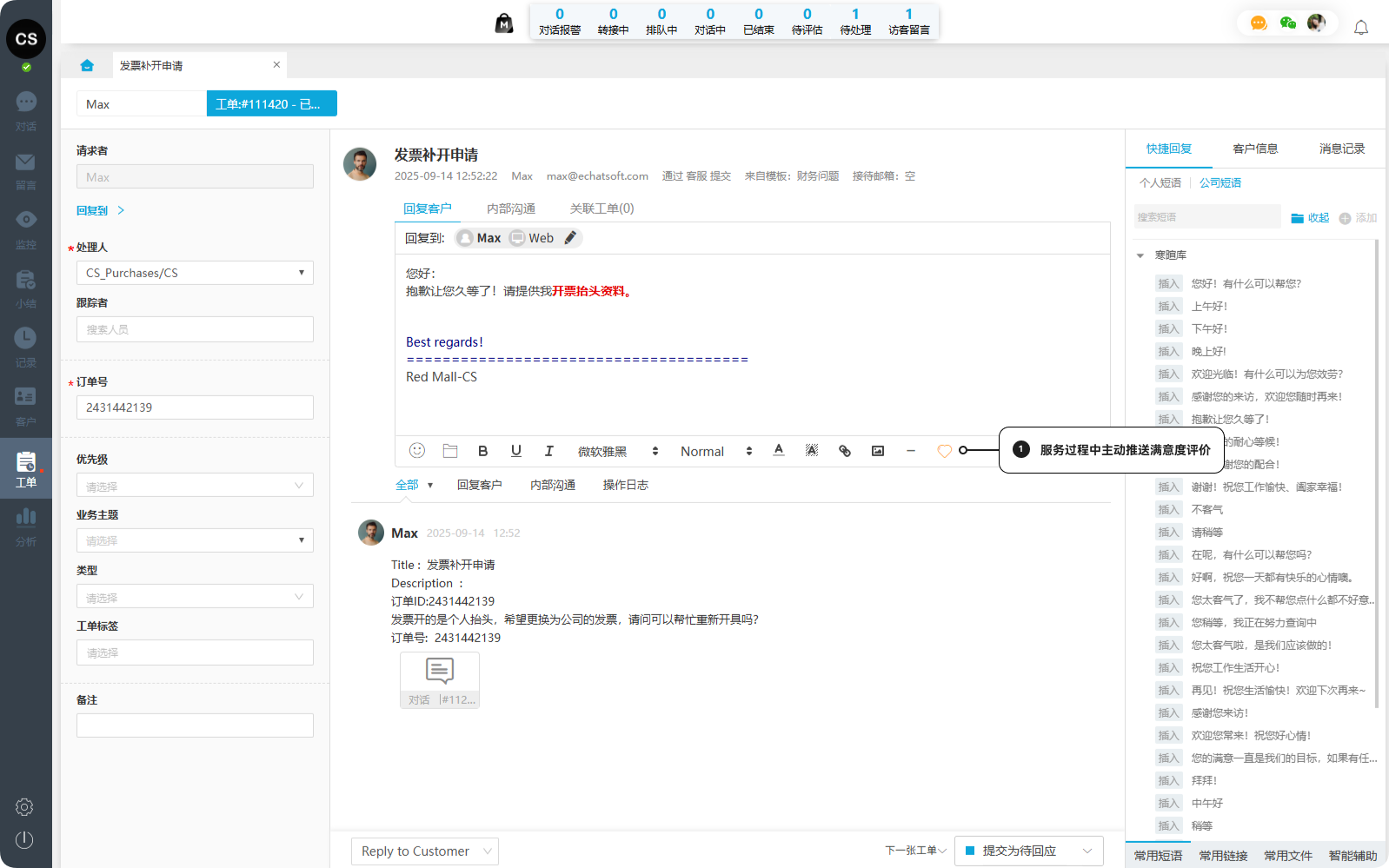Click the first 插入 button for 您好 greeting
The image size is (1389, 868).
click(1168, 283)
